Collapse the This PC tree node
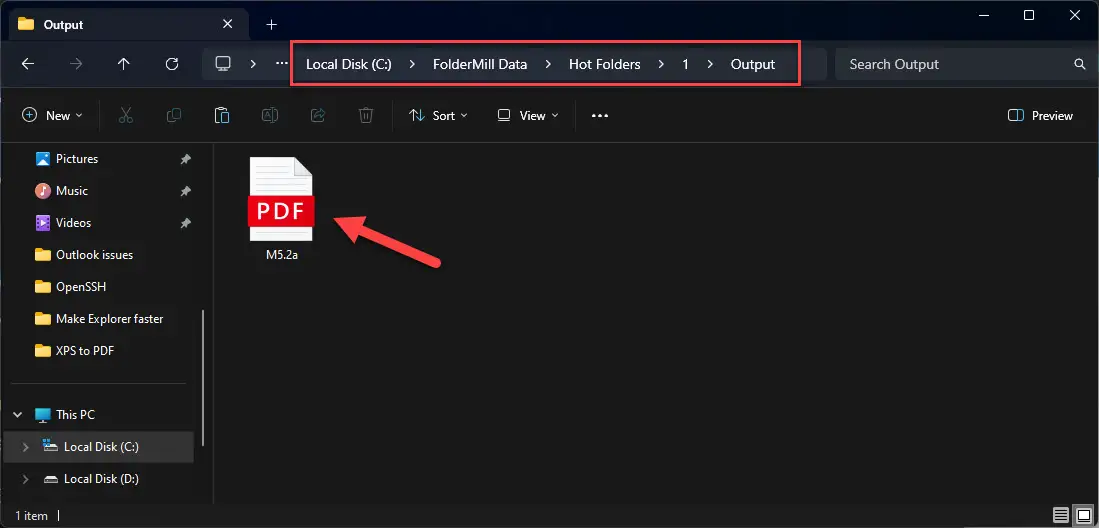Screen dimensions: 1099x528 pos(18,415)
